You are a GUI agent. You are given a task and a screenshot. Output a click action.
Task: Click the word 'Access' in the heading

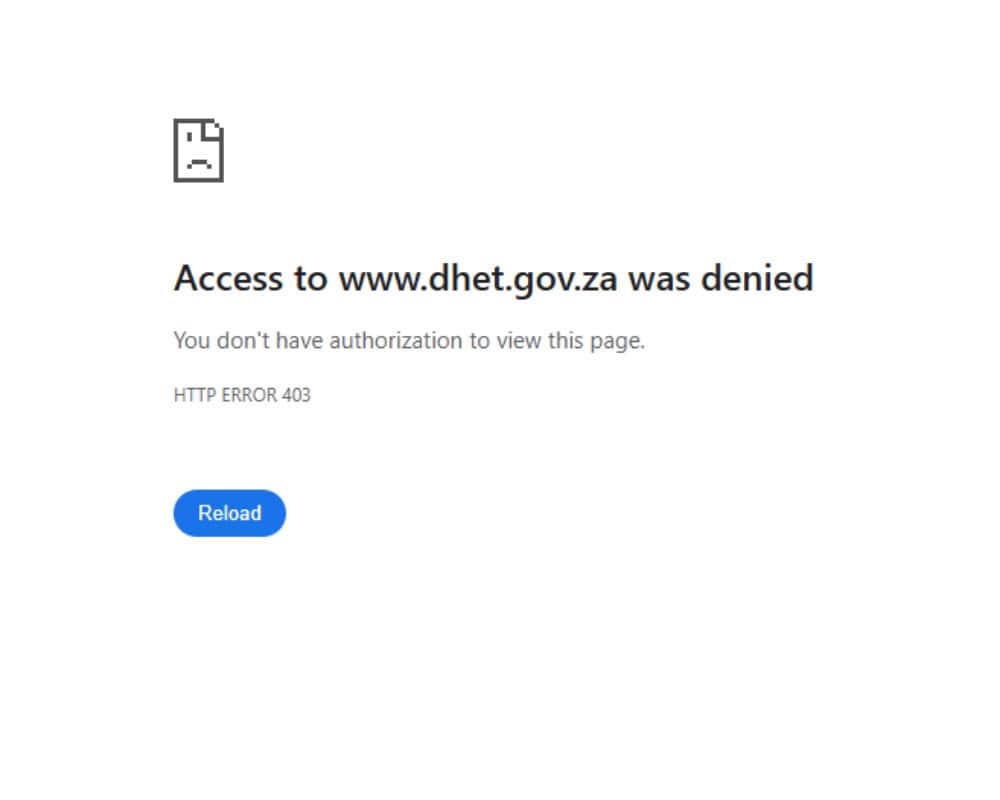click(x=228, y=278)
